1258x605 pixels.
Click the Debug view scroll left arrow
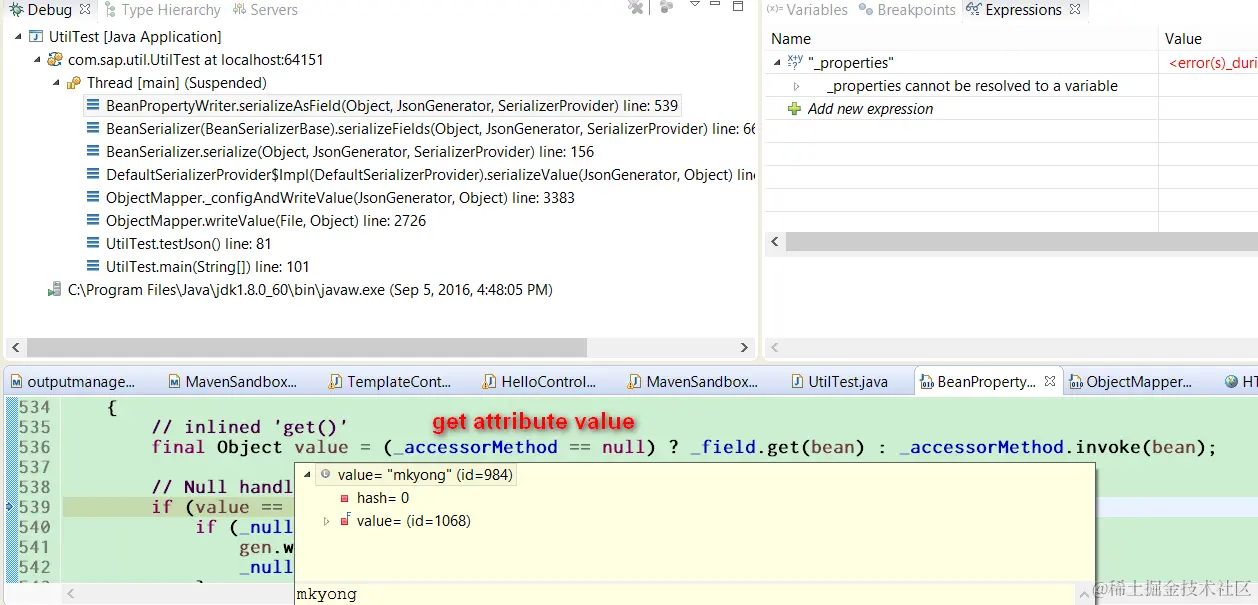coord(15,347)
